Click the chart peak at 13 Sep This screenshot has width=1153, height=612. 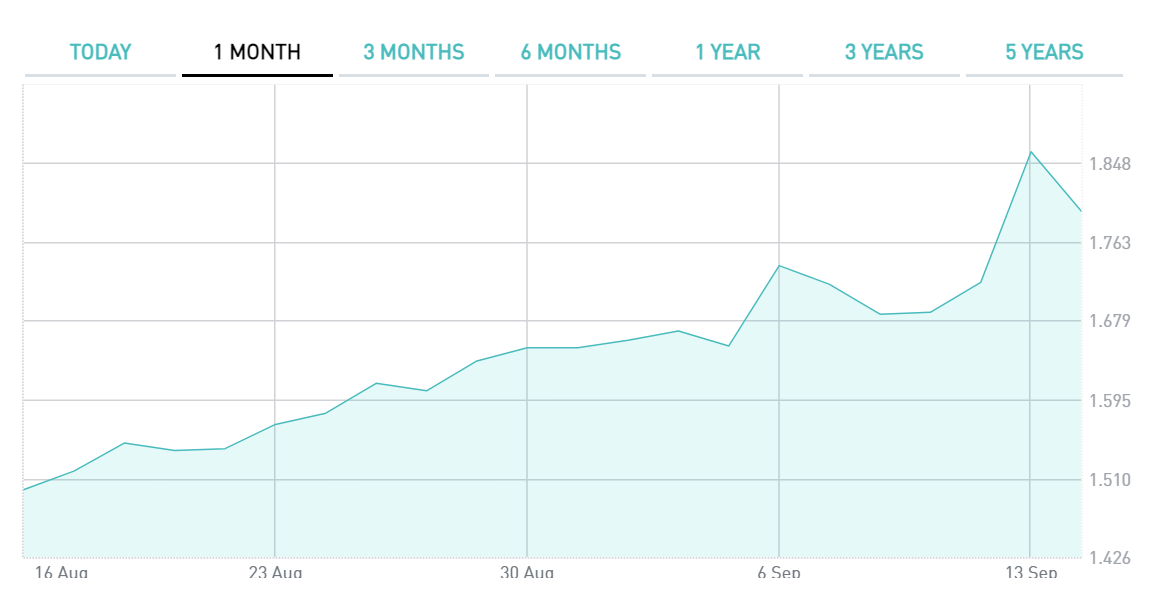[1030, 152]
